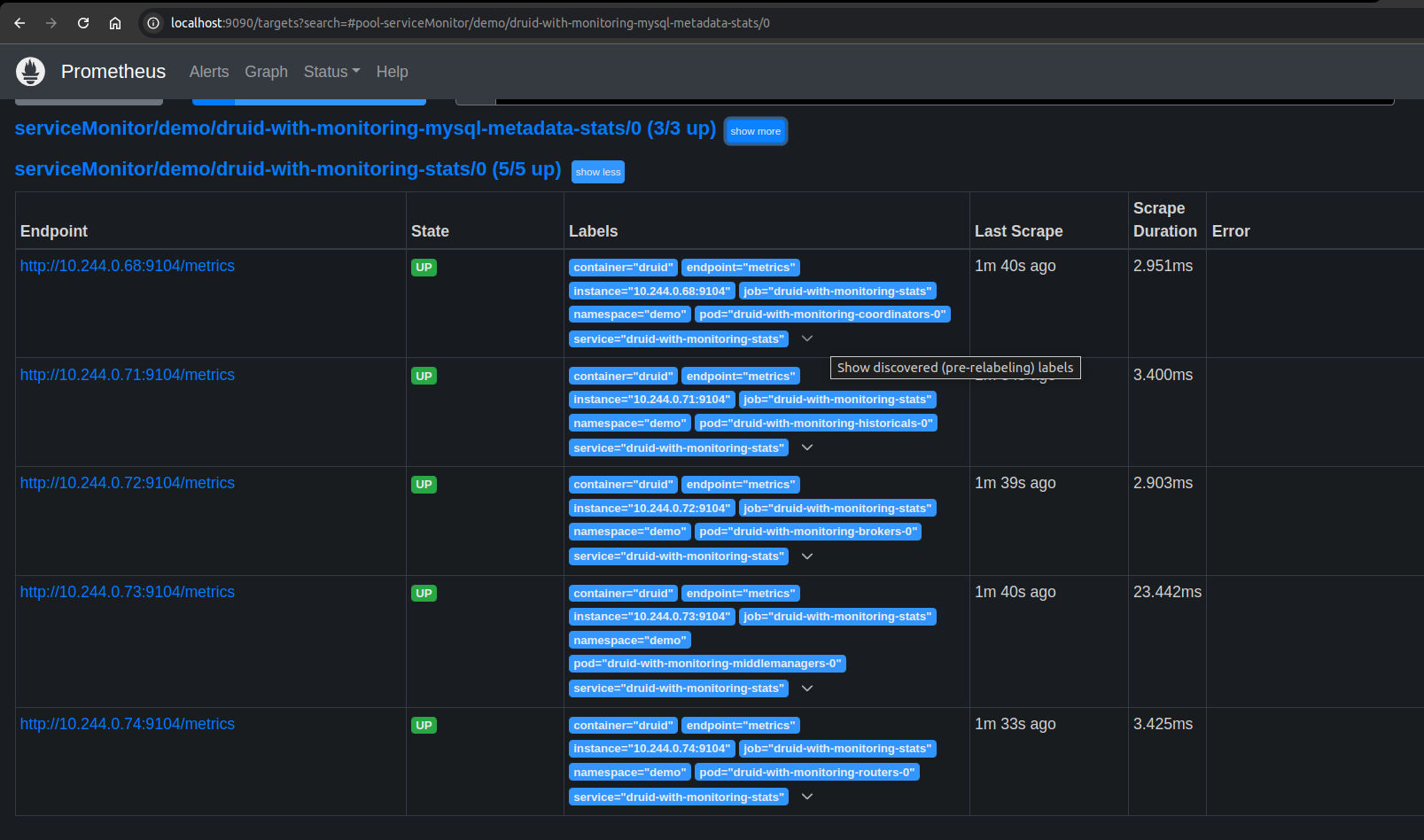Collapse druid-with-monitoring-stats pool with 'show less'

598,172
